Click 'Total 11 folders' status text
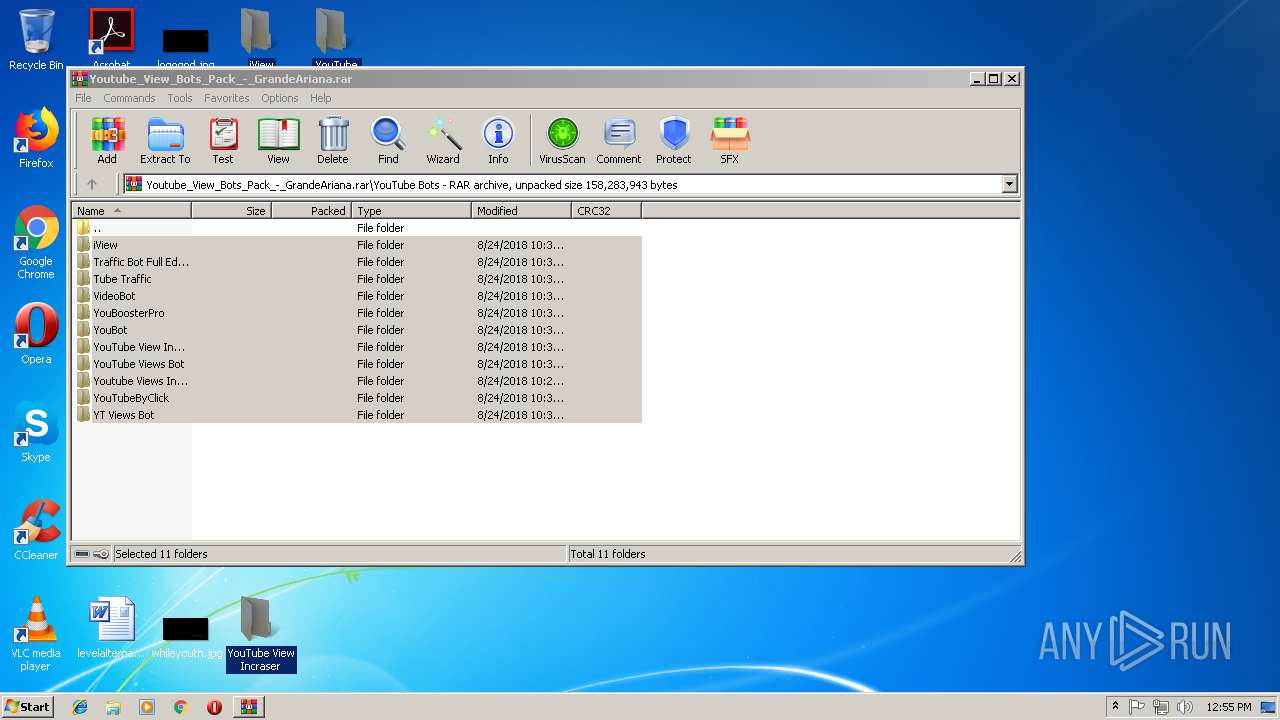This screenshot has width=1280, height=720. point(608,554)
